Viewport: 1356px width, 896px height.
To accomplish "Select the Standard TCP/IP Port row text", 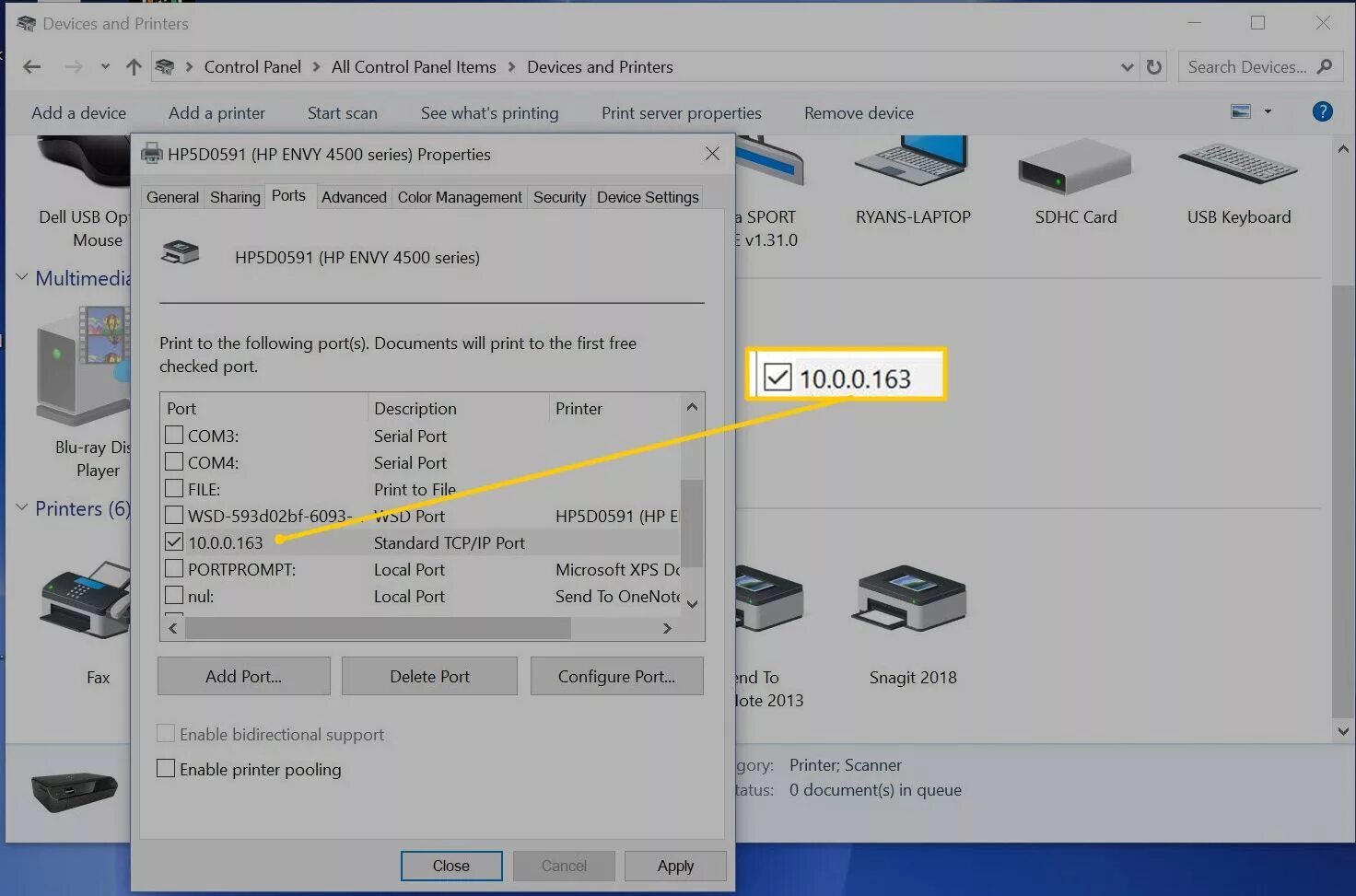I will click(x=450, y=542).
